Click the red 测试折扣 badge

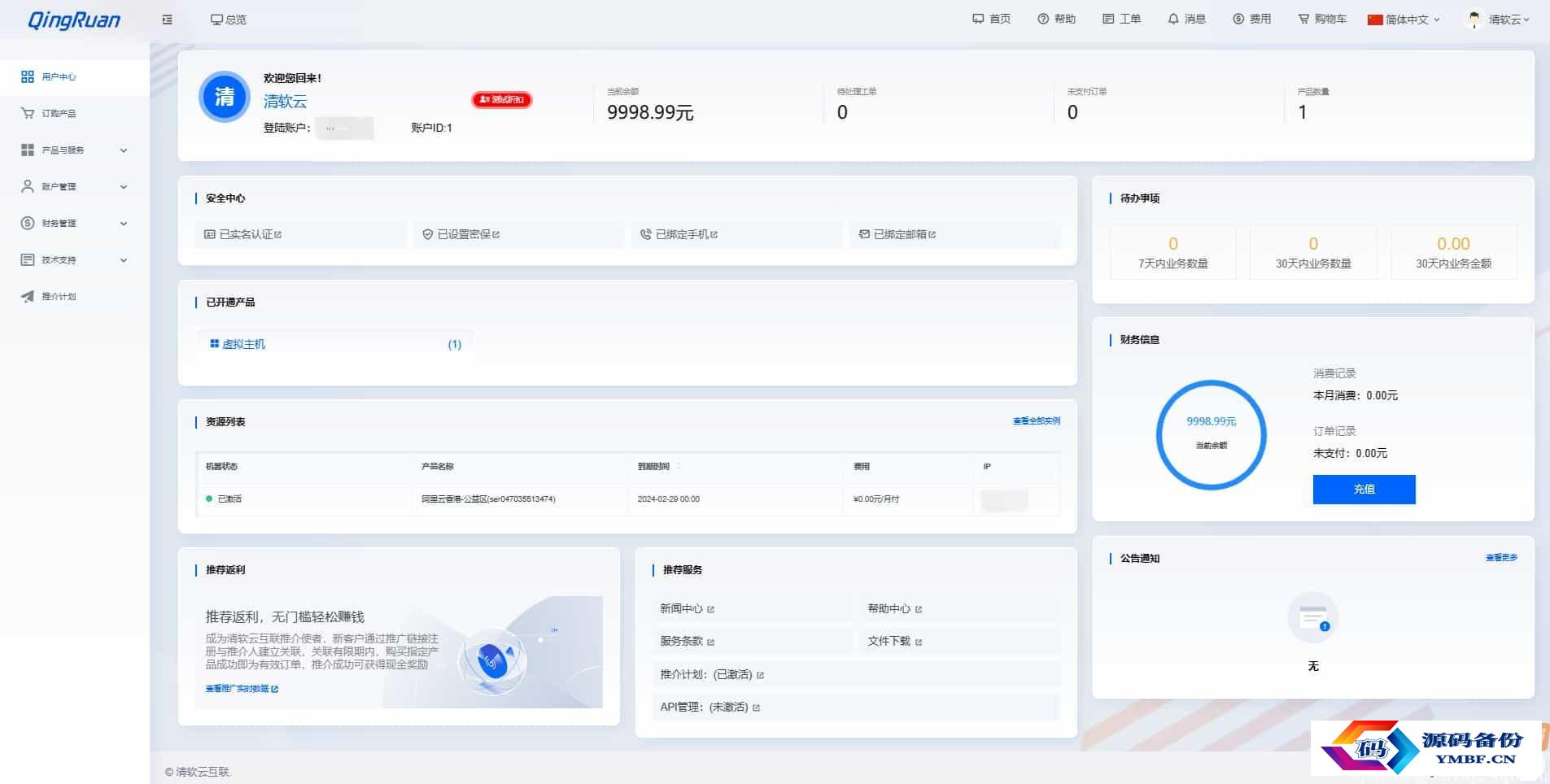(501, 99)
